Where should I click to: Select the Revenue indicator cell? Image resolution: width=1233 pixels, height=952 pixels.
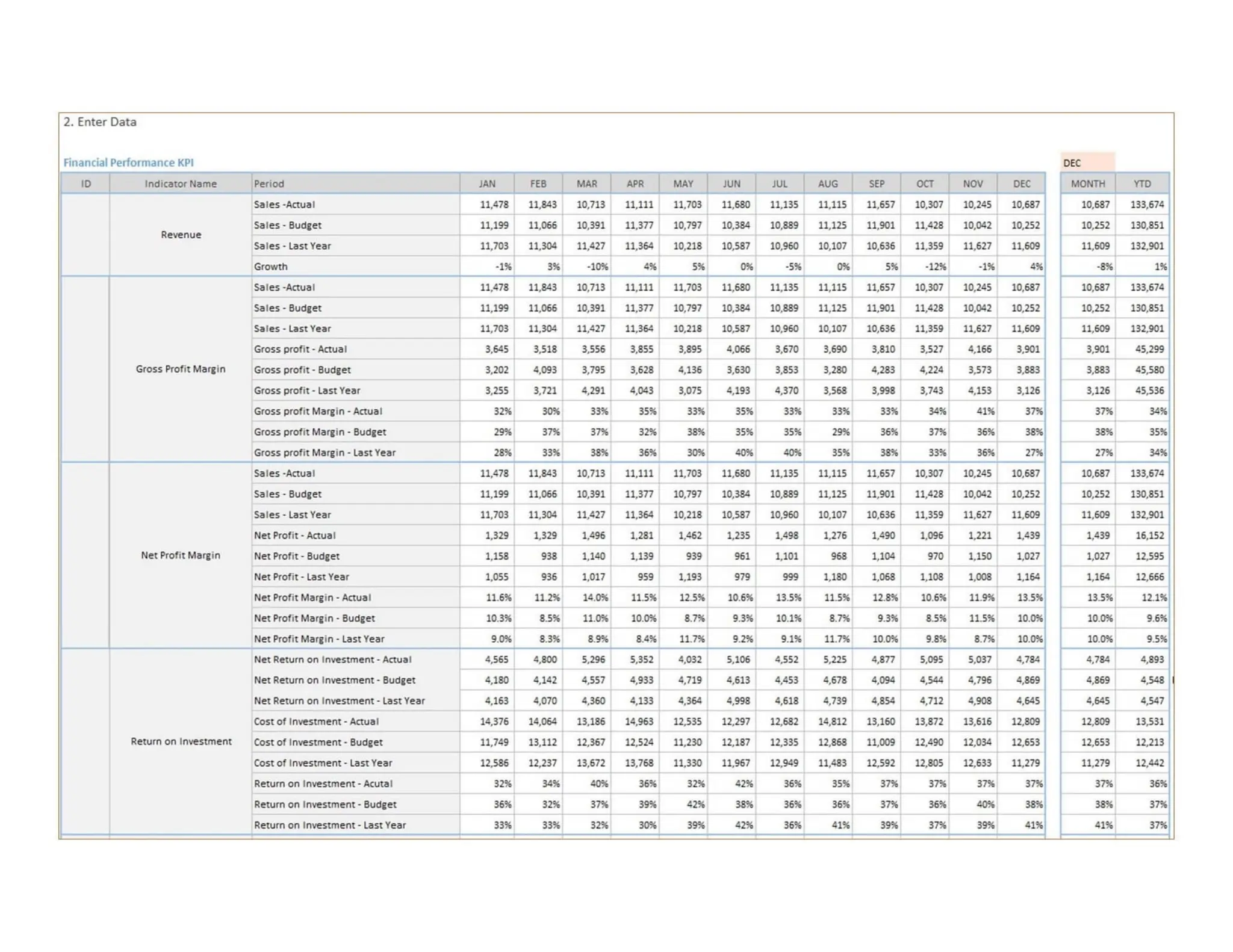pos(181,235)
